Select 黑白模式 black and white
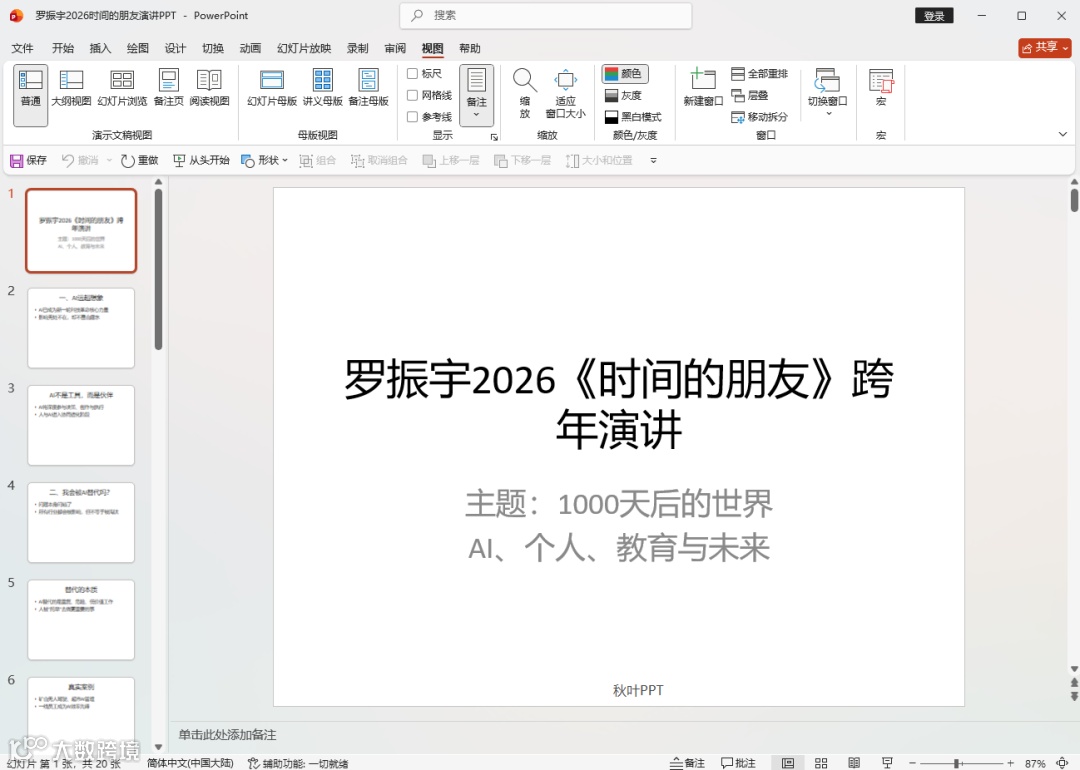The width and height of the screenshot is (1080, 770). (633, 117)
